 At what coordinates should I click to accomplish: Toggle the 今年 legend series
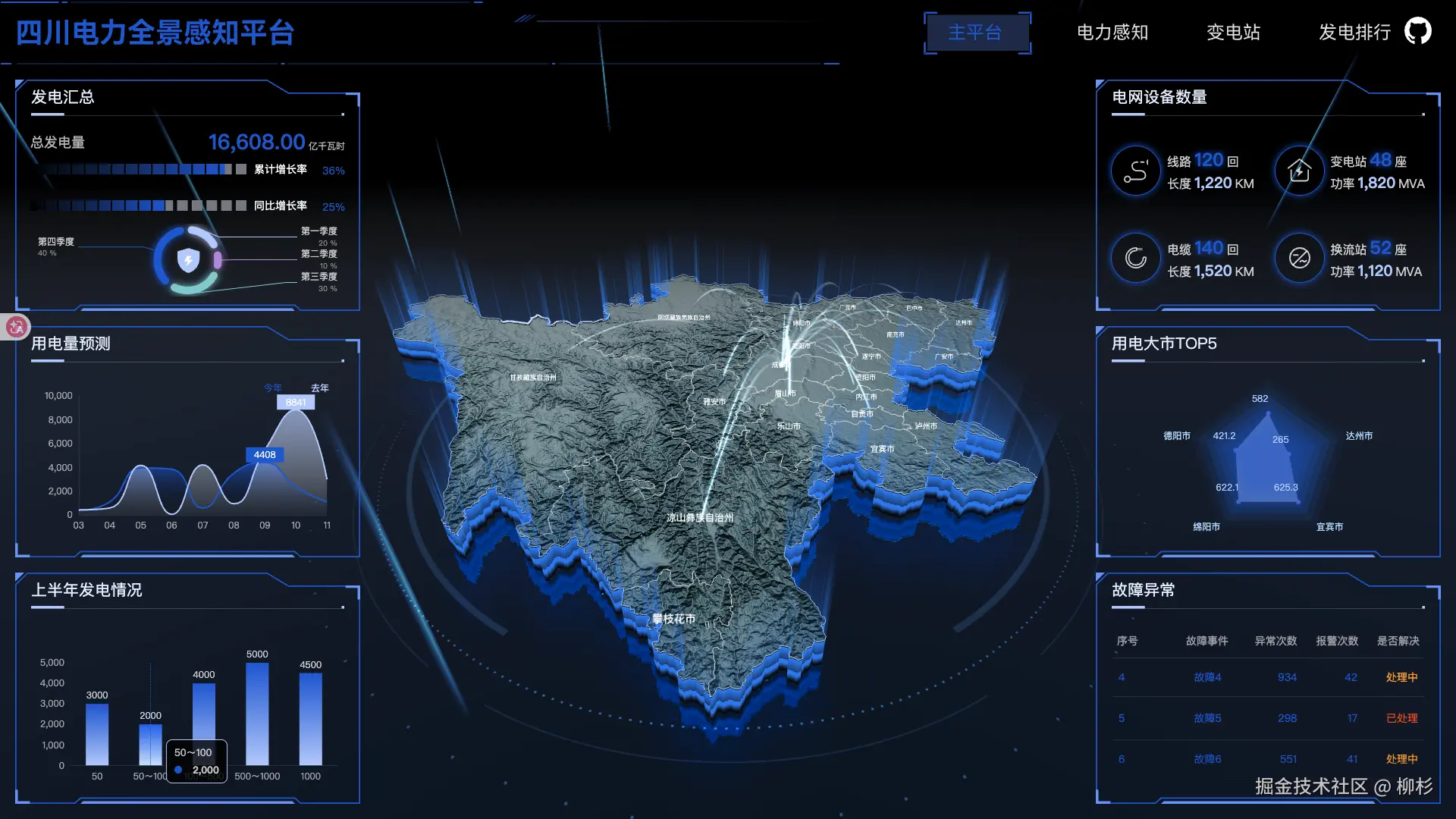[x=272, y=388]
